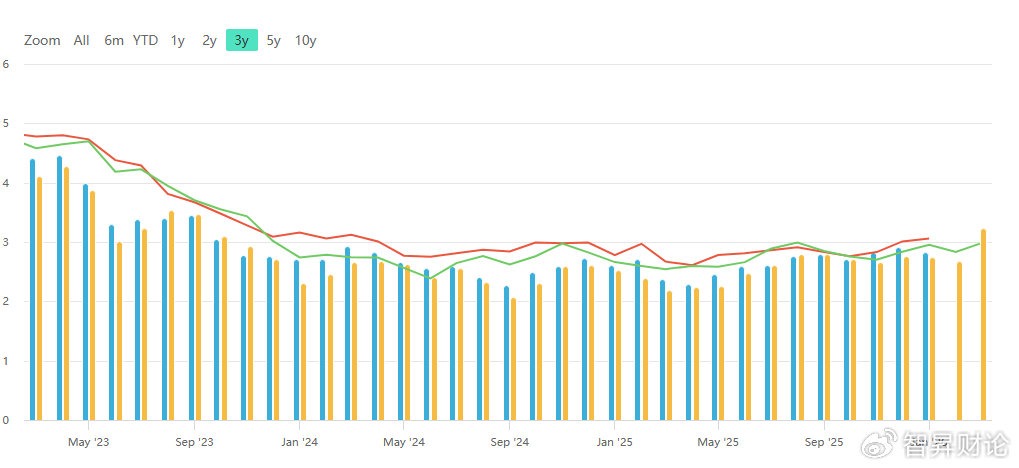This screenshot has height=468, width=1019.
Task: Click the "May '25" x-axis label
Action: [718, 441]
